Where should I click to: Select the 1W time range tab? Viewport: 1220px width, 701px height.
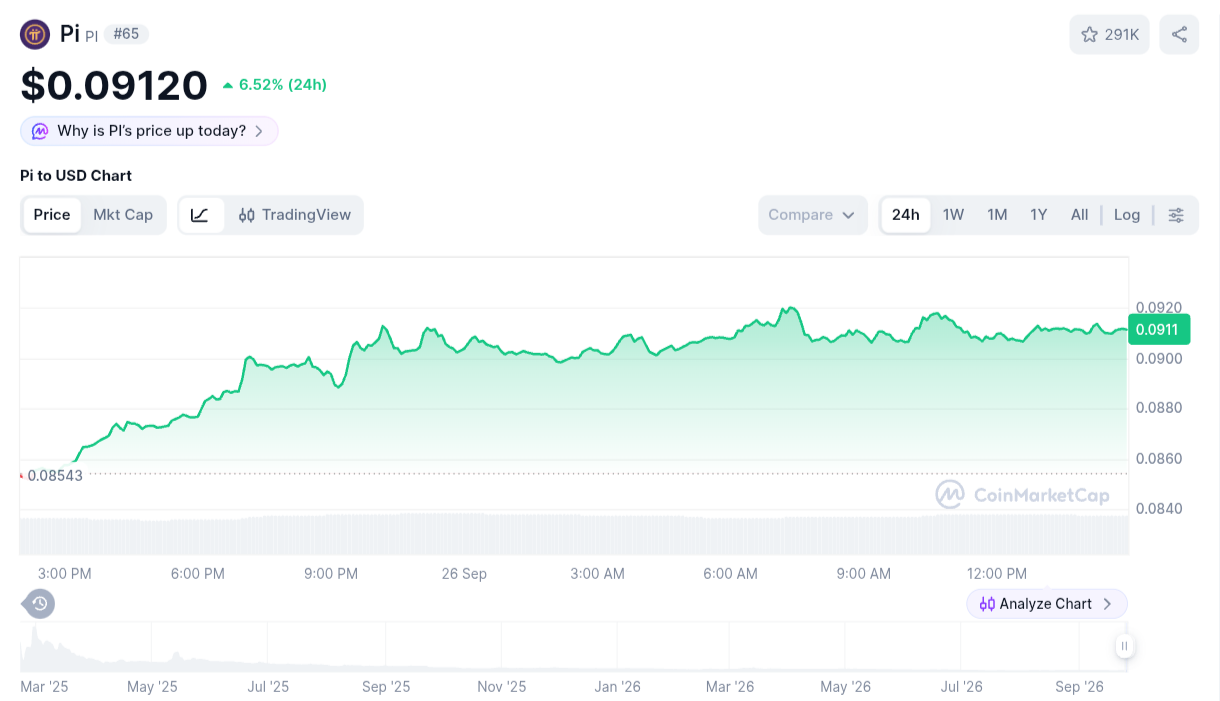[x=953, y=215]
